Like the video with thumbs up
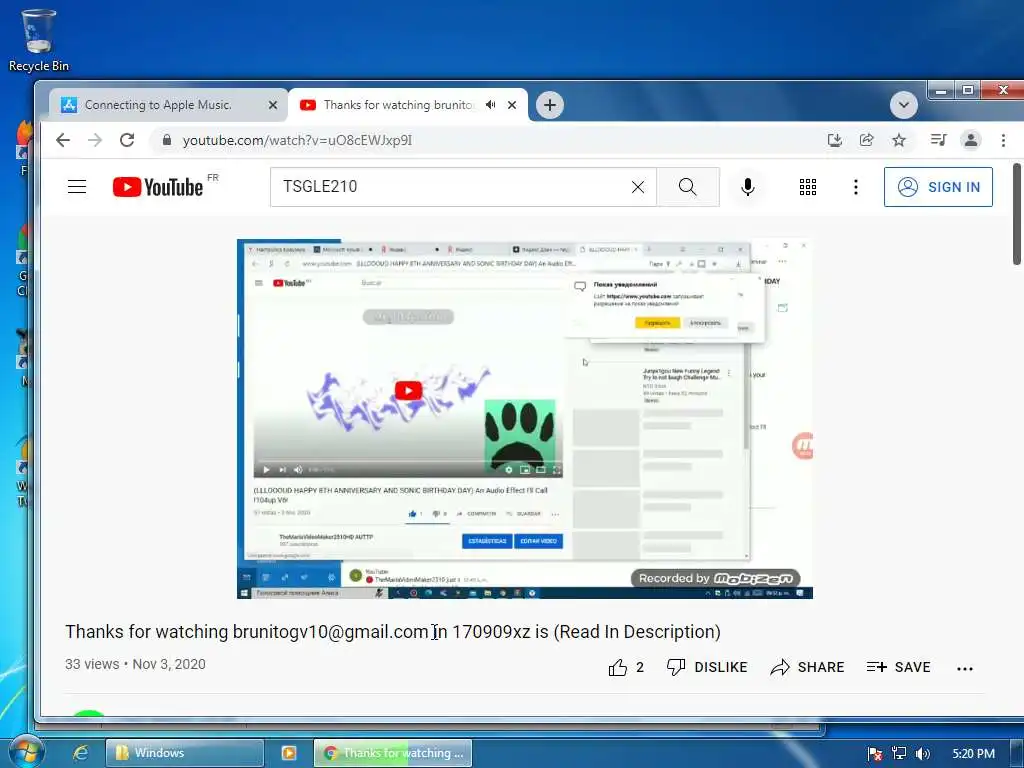 626,667
